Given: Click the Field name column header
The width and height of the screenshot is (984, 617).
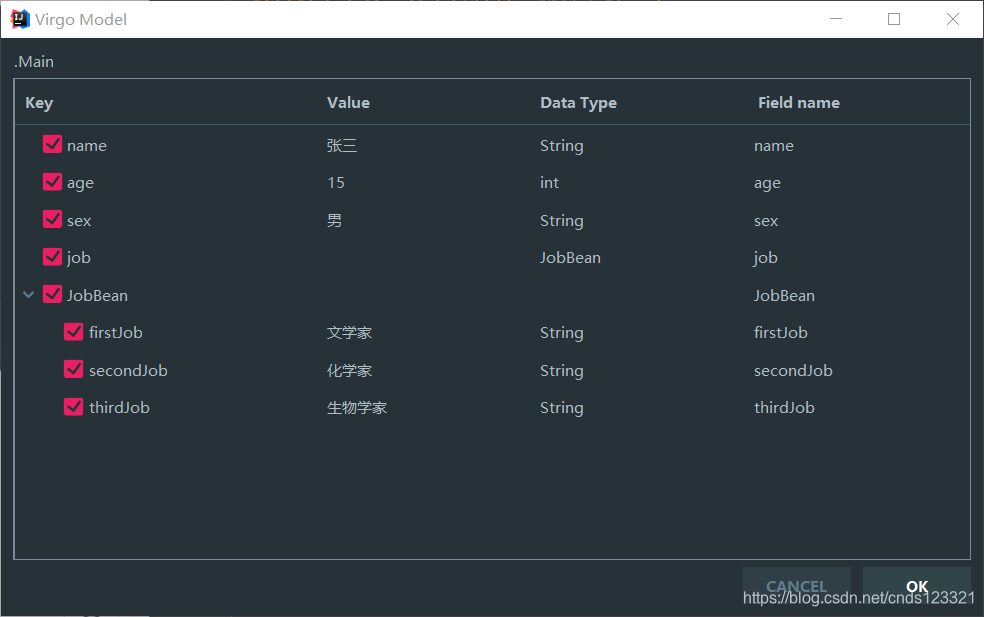Looking at the screenshot, I should coord(798,102).
